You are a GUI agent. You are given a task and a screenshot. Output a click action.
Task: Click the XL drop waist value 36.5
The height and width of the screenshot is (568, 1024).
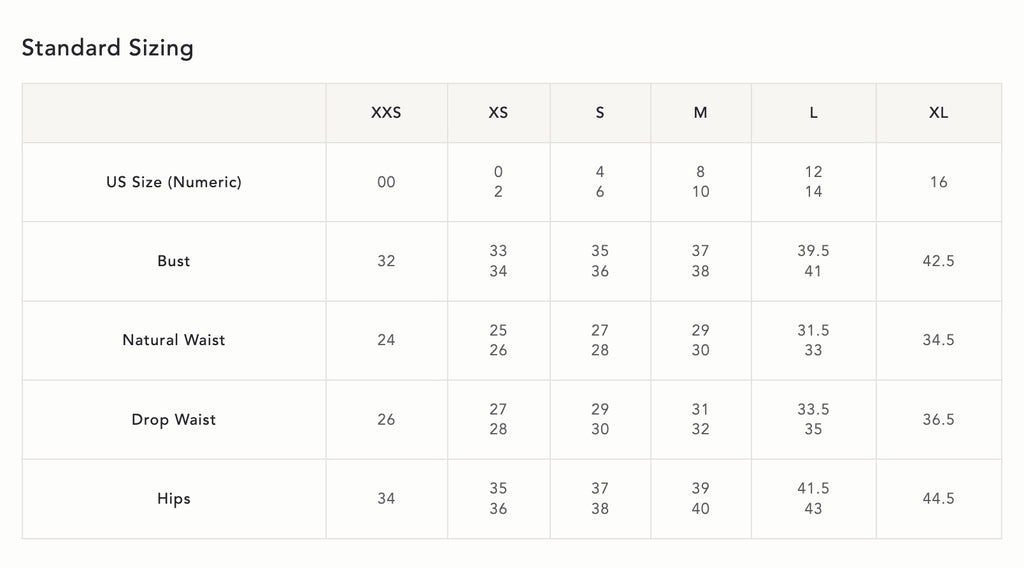point(938,419)
